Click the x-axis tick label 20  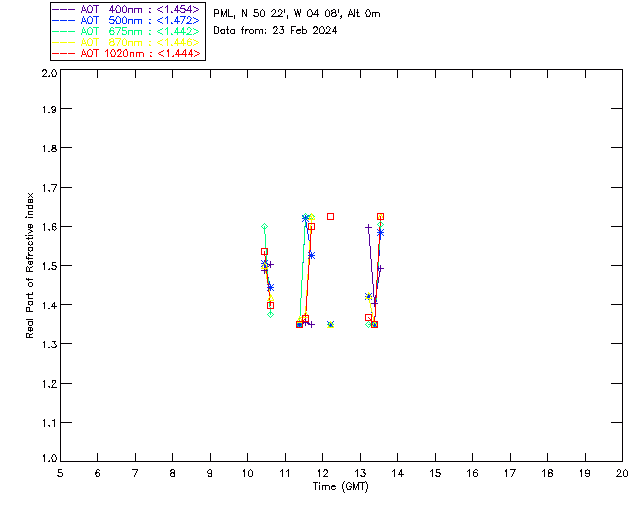(x=622, y=474)
